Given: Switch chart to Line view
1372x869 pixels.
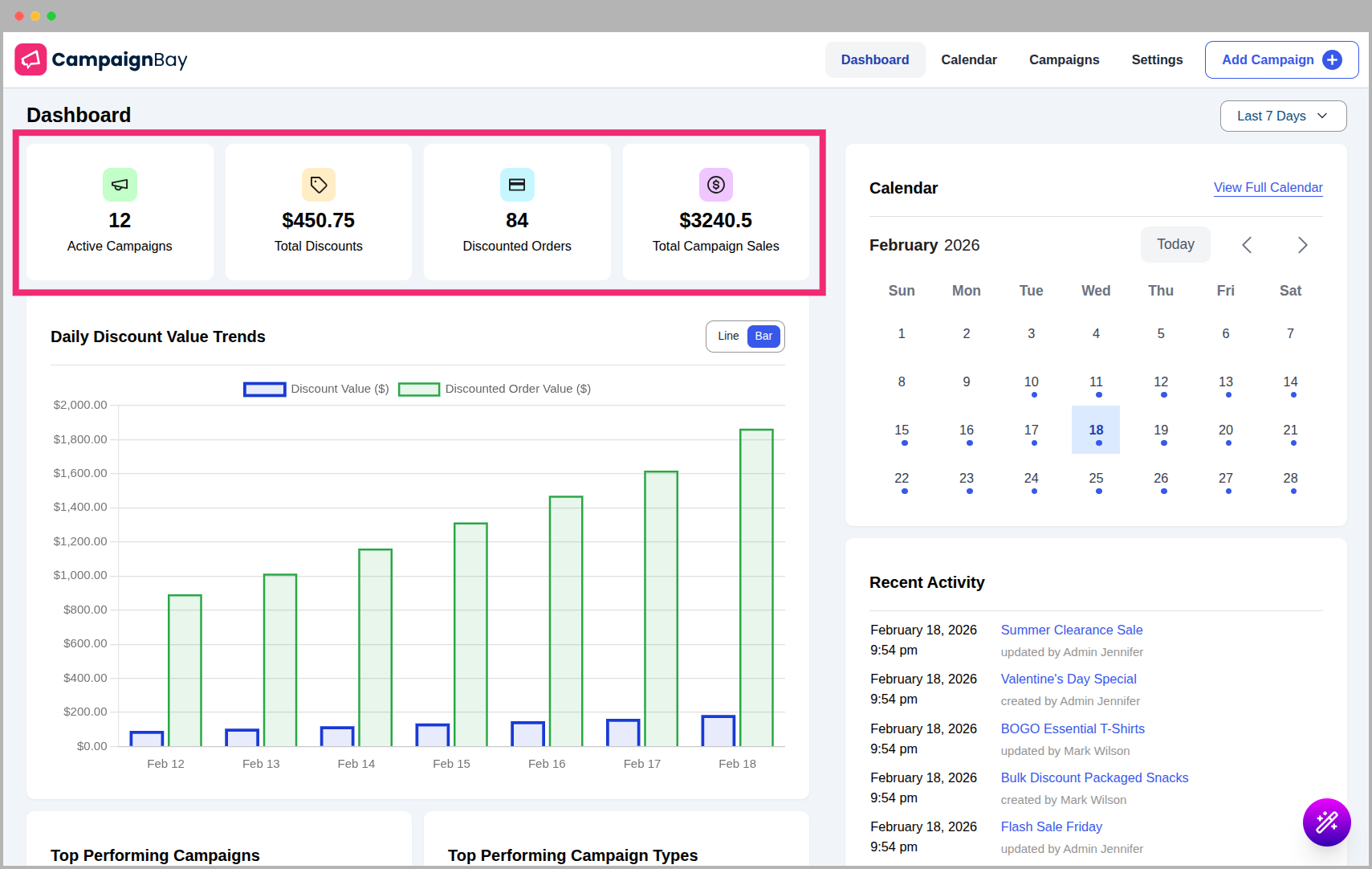Looking at the screenshot, I should 727,336.
